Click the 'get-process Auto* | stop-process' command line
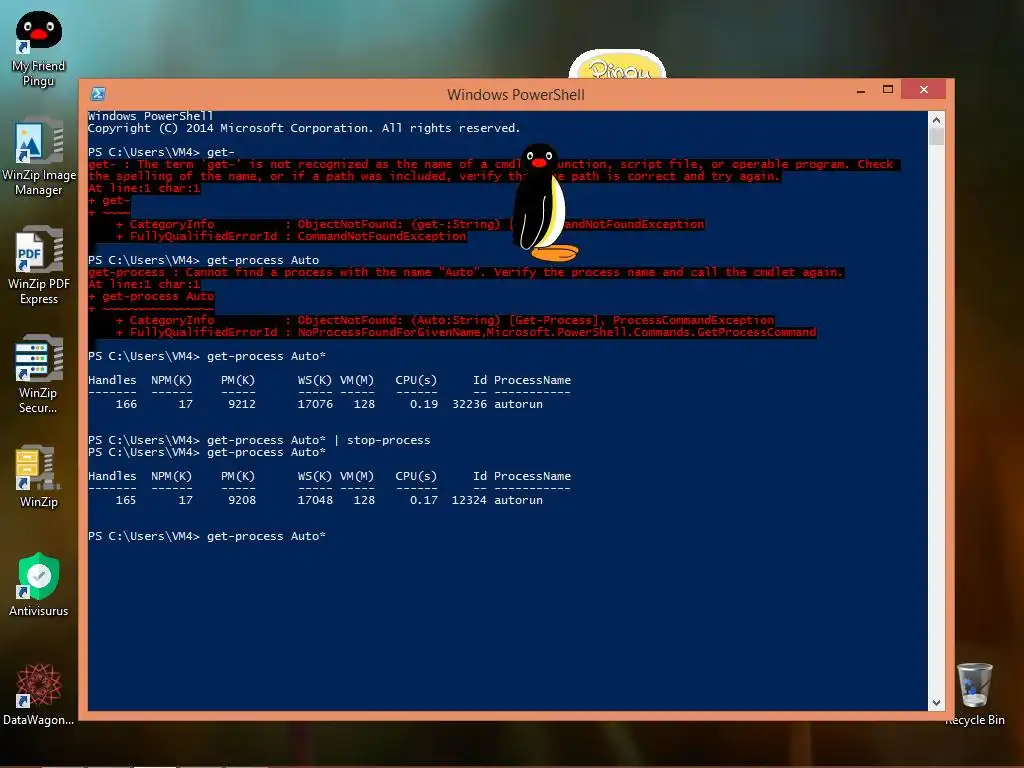Viewport: 1024px width, 768px height. point(259,440)
